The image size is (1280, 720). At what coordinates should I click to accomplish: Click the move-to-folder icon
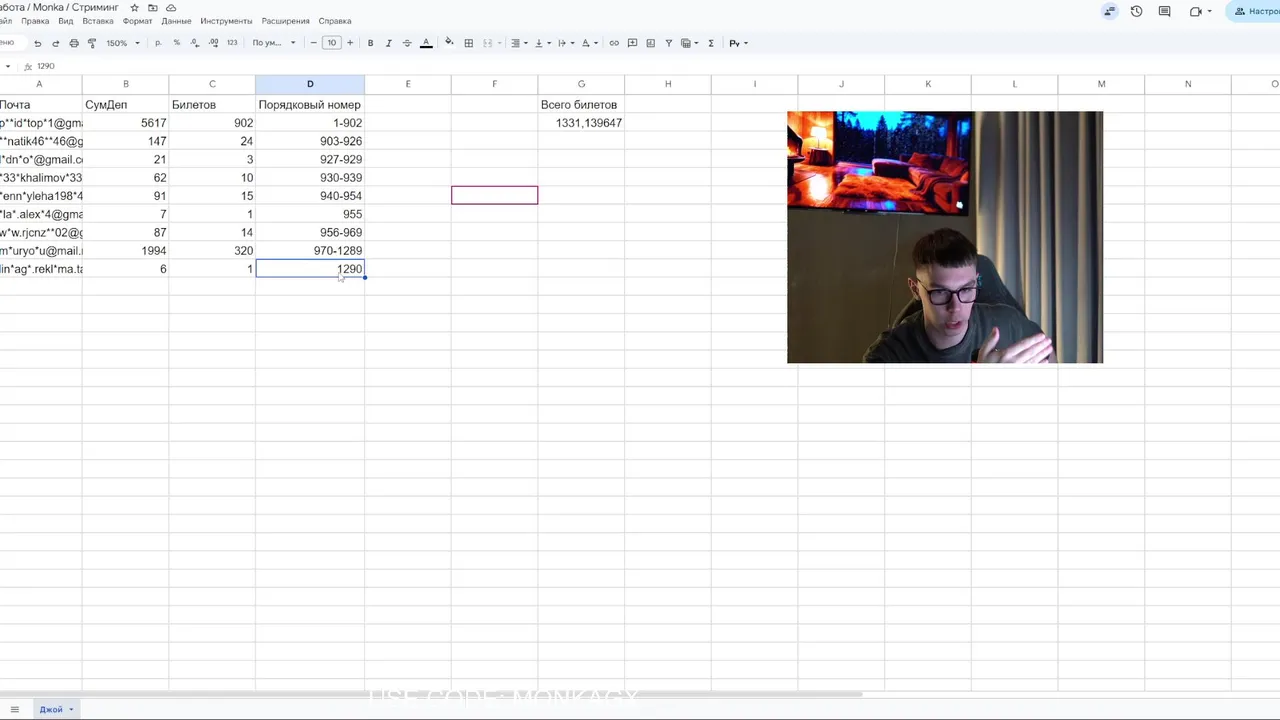[x=153, y=8]
